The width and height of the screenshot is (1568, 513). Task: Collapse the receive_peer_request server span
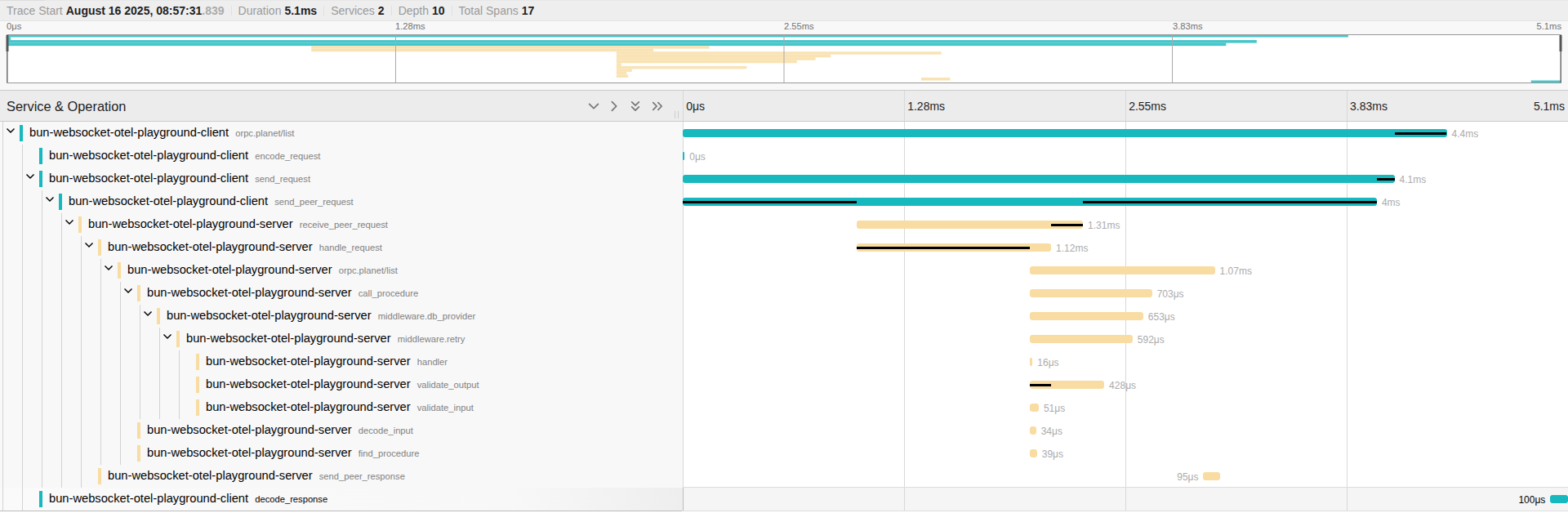[x=69, y=223]
